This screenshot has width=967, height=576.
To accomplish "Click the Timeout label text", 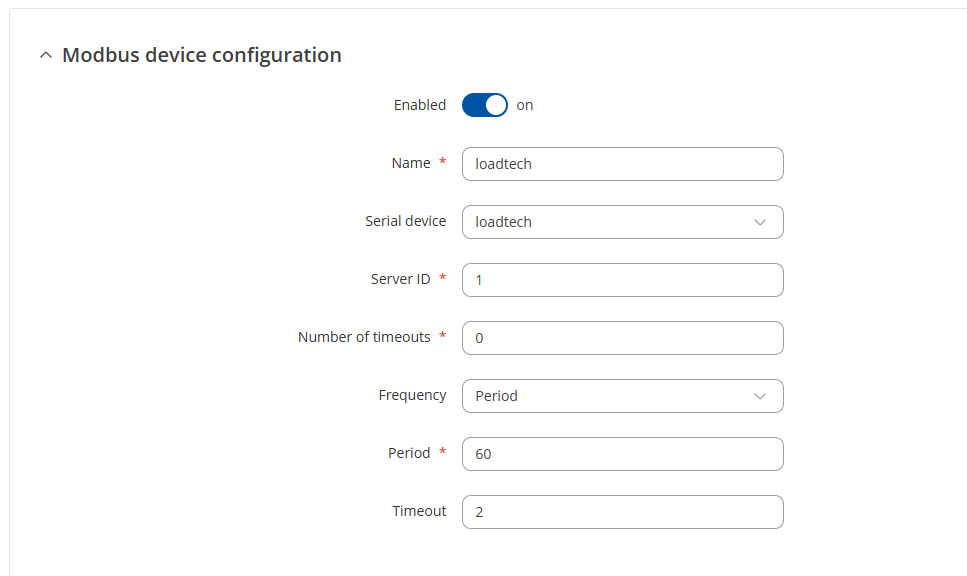I will (419, 511).
